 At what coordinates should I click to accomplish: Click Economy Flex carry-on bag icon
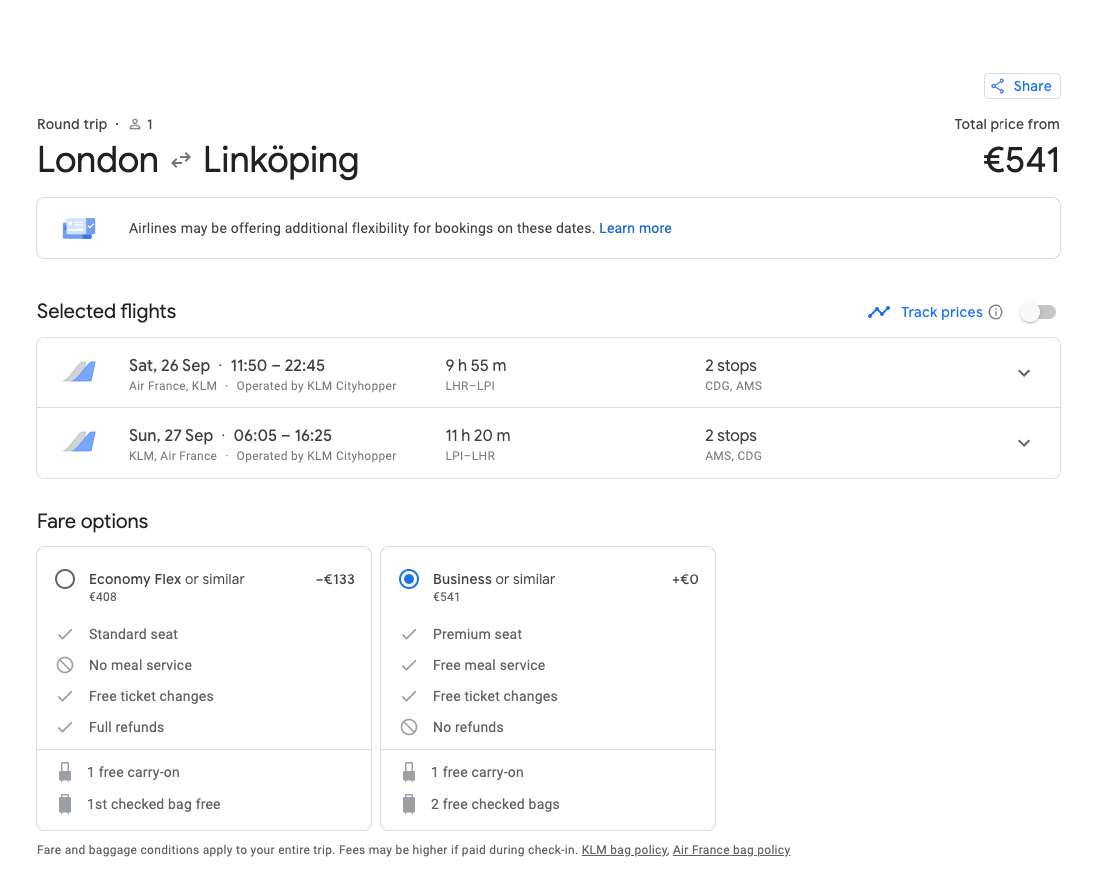click(65, 772)
